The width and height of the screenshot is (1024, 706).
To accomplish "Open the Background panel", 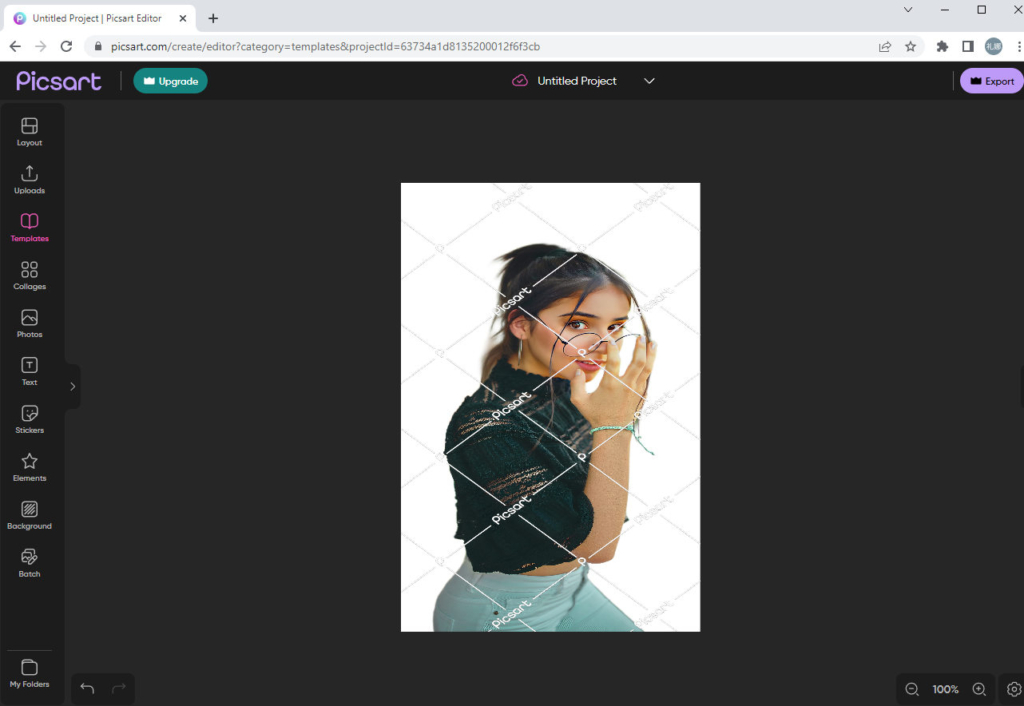I will [29, 515].
